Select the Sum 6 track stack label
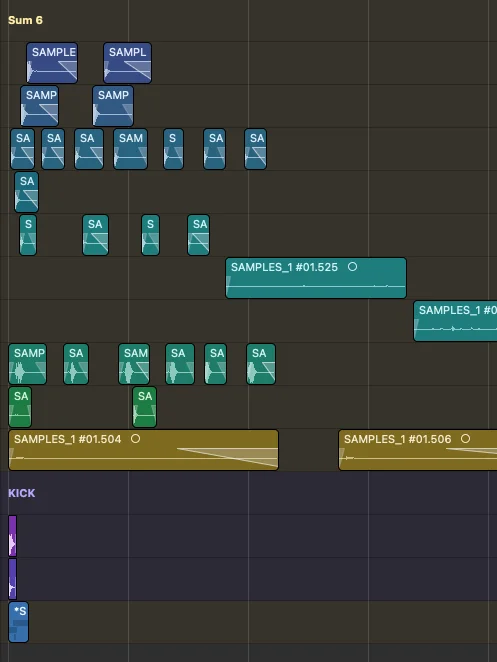Viewport: 497px width, 662px height. (25, 20)
